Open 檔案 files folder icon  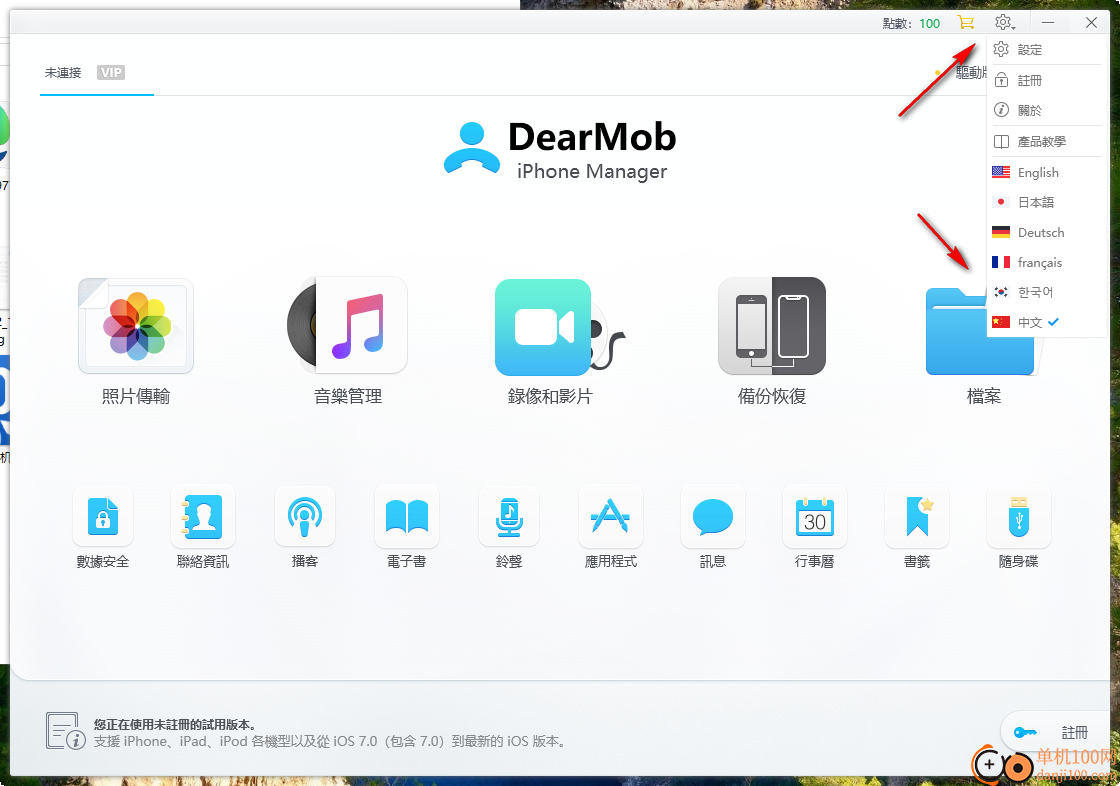pyautogui.click(x=979, y=331)
